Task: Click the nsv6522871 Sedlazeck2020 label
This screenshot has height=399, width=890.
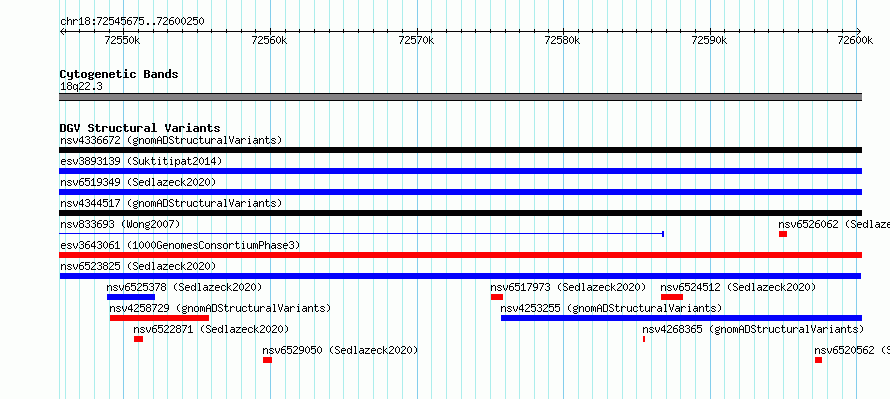Action: click(x=211, y=329)
